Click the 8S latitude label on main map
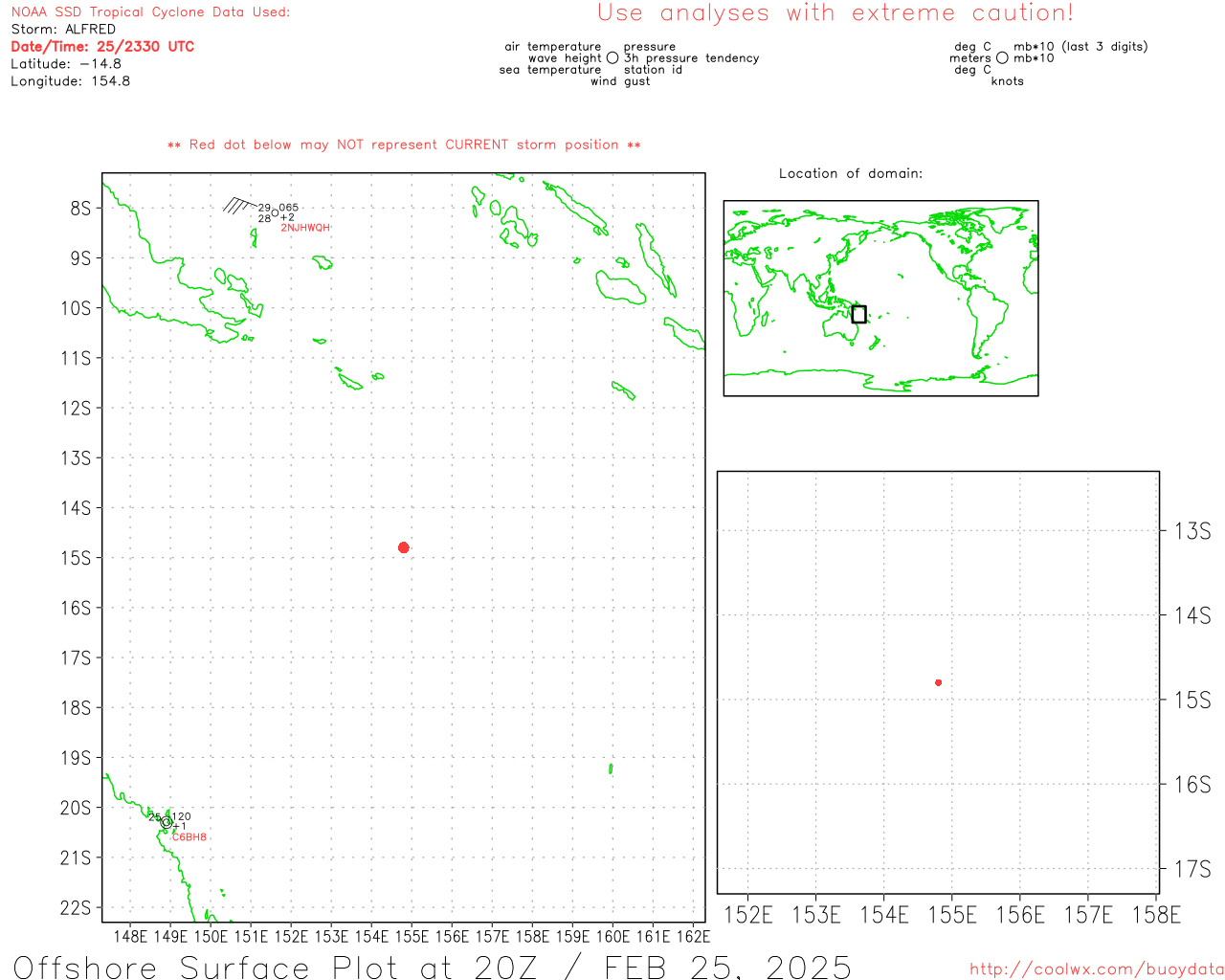The height and width of the screenshot is (980, 1225). 80,208
